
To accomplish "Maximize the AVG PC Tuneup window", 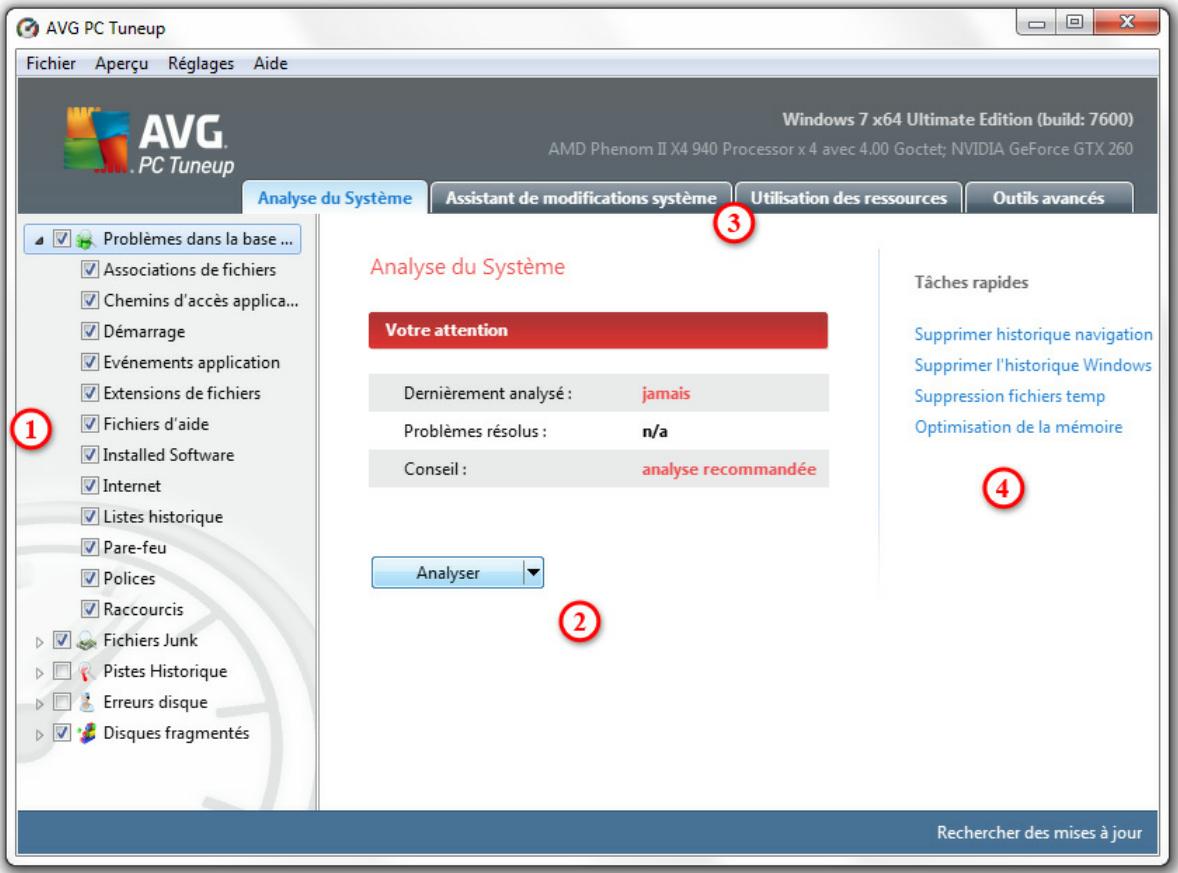I will pos(1074,23).
